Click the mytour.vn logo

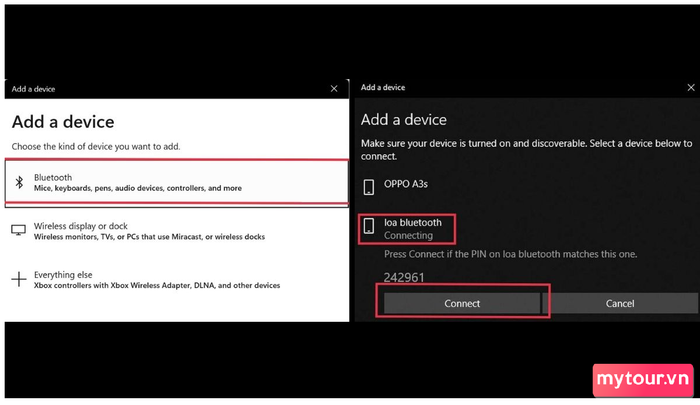coord(643,380)
